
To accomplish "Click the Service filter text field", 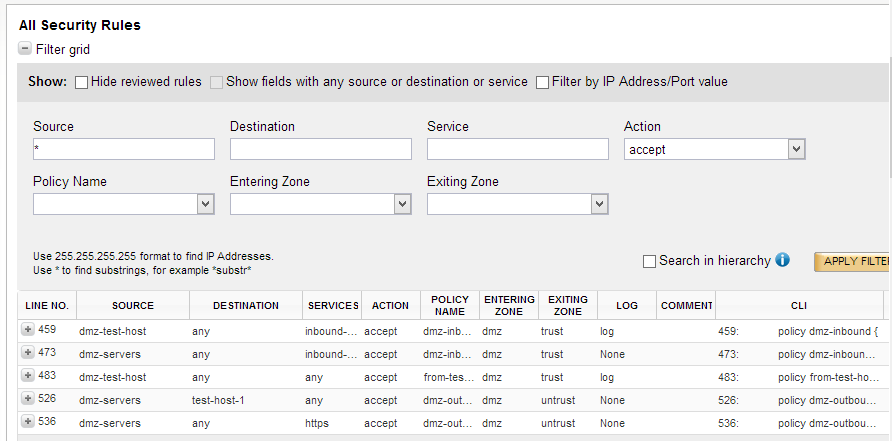I will pos(518,149).
